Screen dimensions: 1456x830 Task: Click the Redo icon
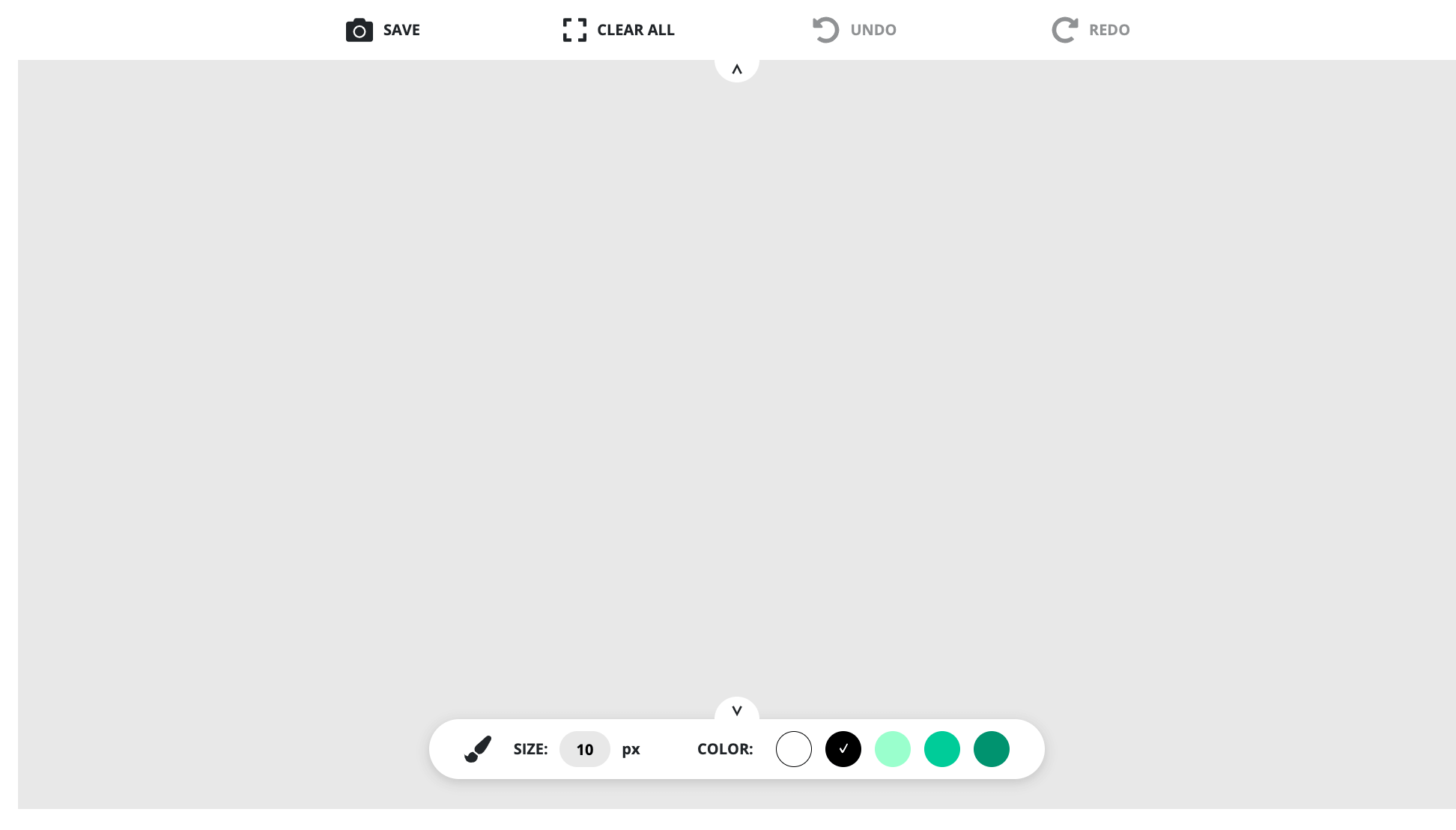click(1064, 29)
